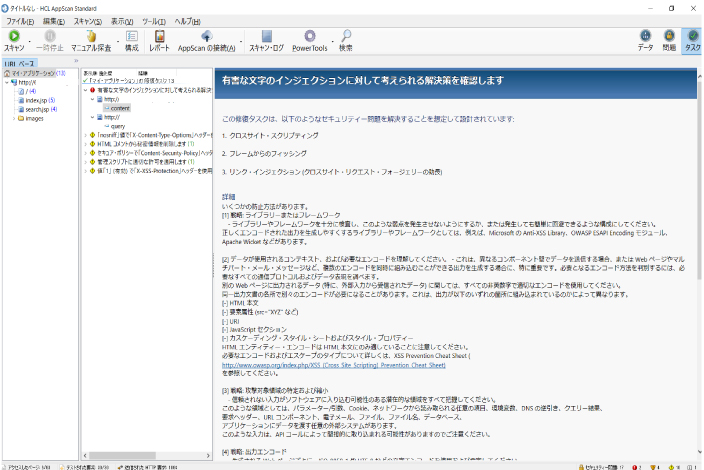Click the yellow low-severity count in status bar
This screenshot has width=704, height=470.
pos(674,467)
